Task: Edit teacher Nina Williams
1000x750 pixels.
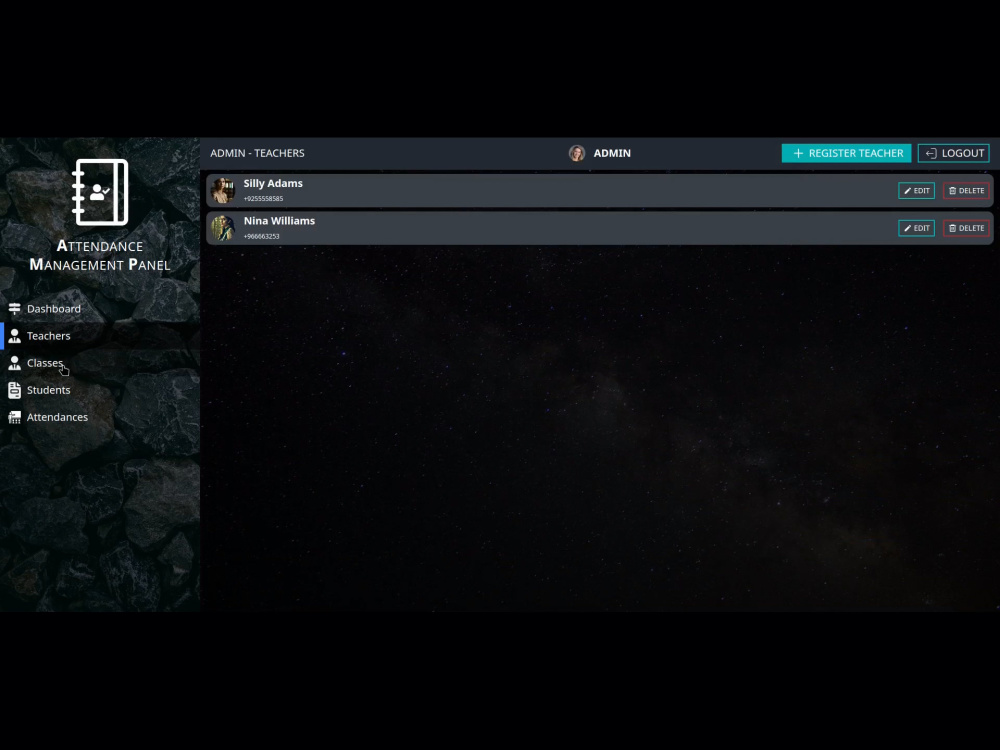Action: (x=916, y=228)
